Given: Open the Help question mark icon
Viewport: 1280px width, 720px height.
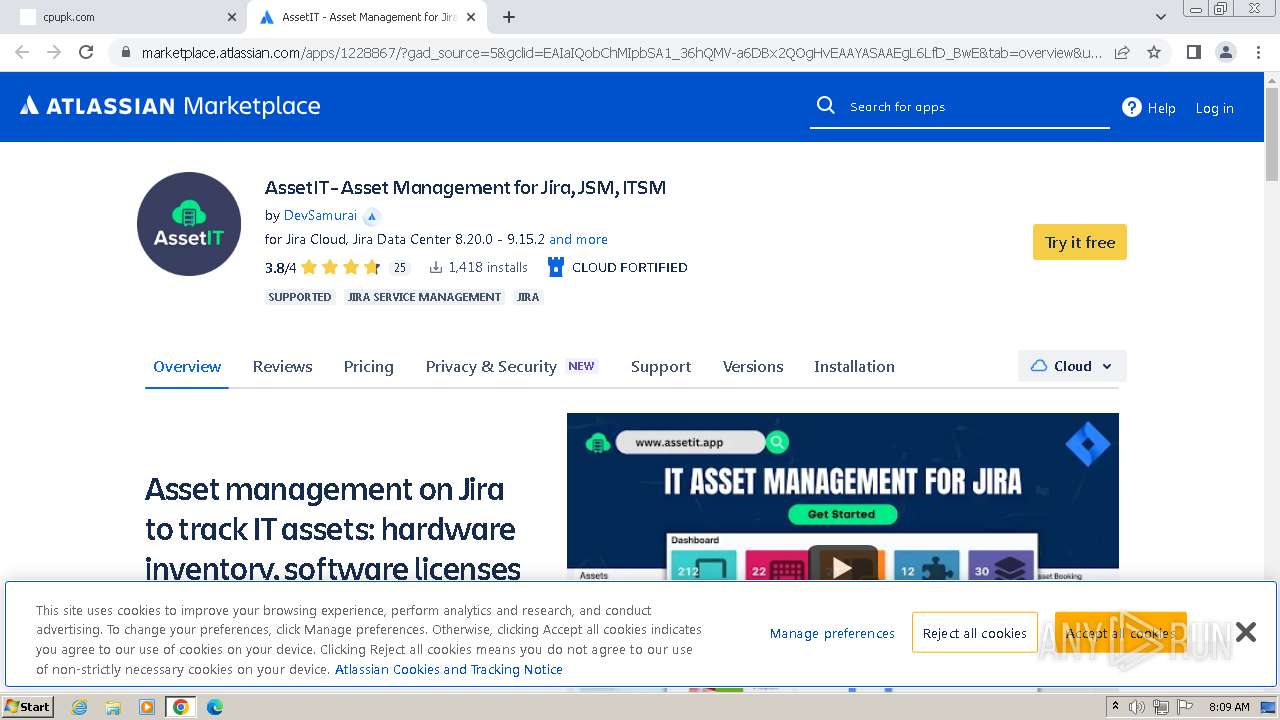Looking at the screenshot, I should click(1132, 107).
